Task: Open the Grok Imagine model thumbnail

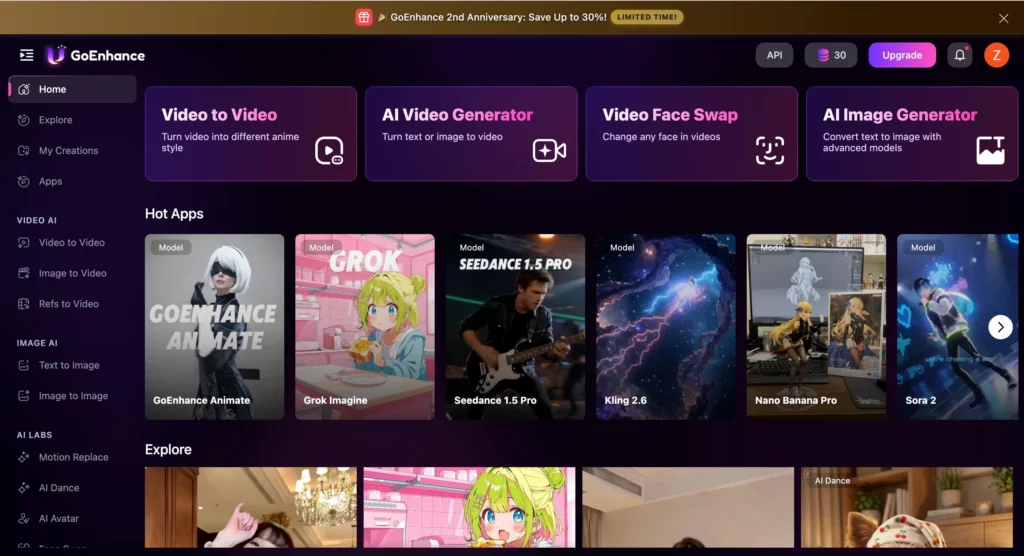Action: (x=364, y=327)
